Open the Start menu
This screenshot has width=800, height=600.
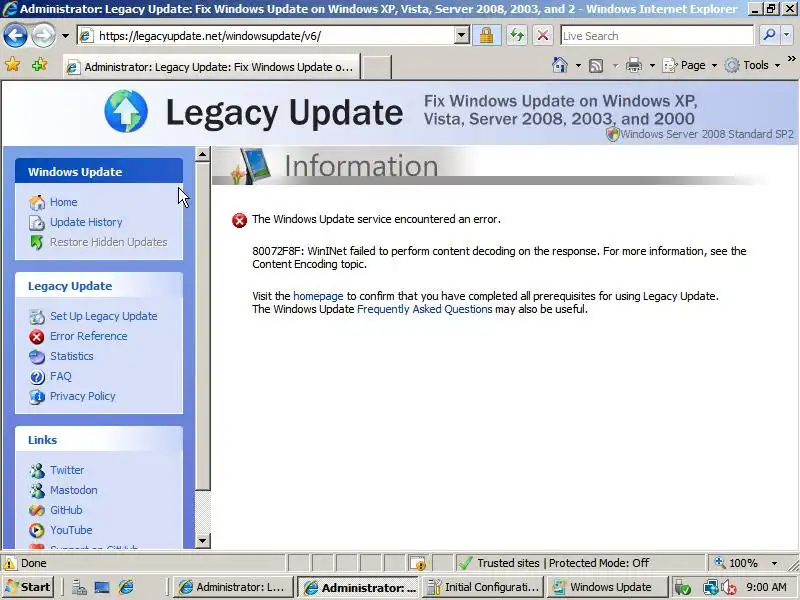tap(28, 587)
